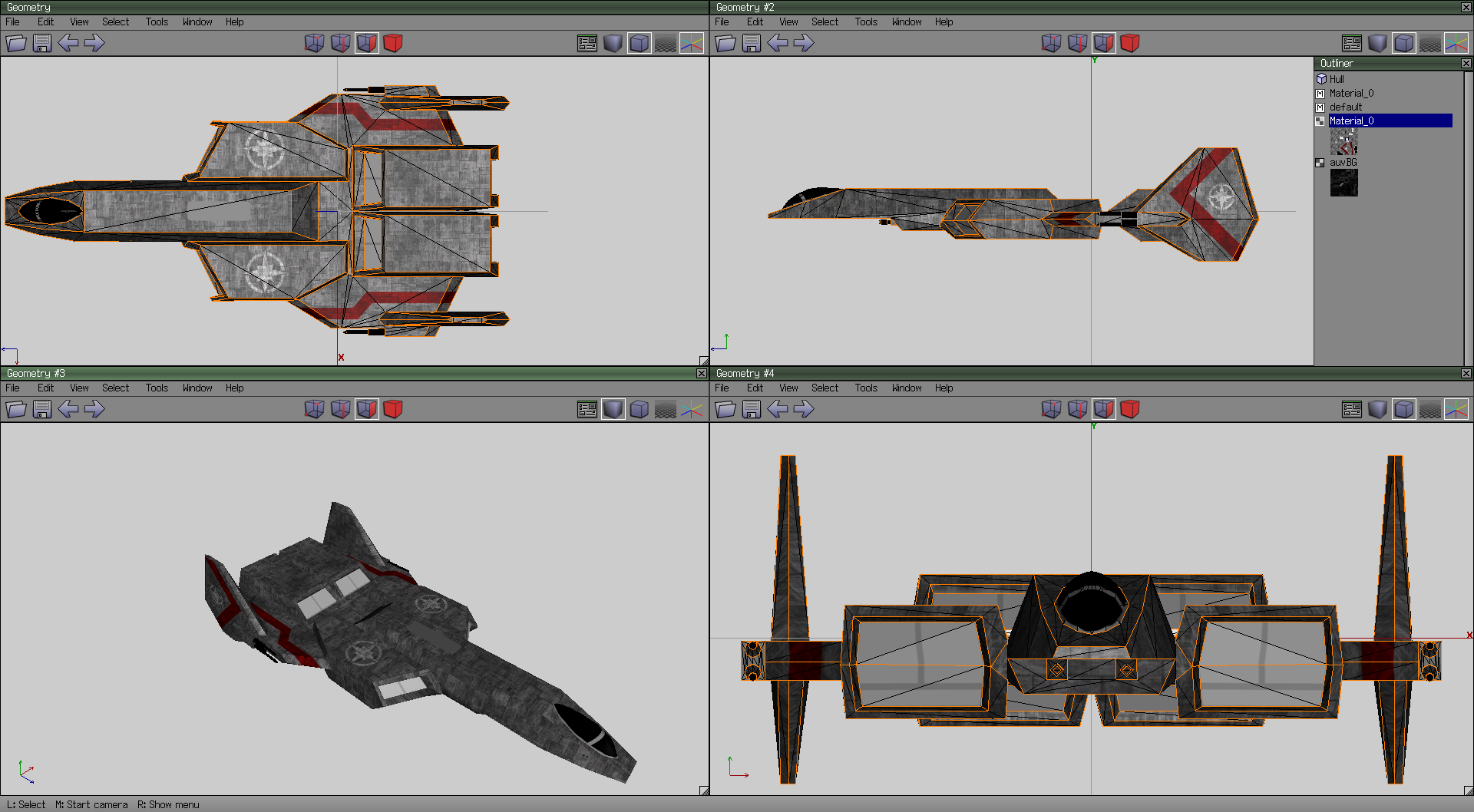Click the auvBG texture thumbnail in Outliner
Viewport: 1474px width, 812px height.
(x=1343, y=183)
